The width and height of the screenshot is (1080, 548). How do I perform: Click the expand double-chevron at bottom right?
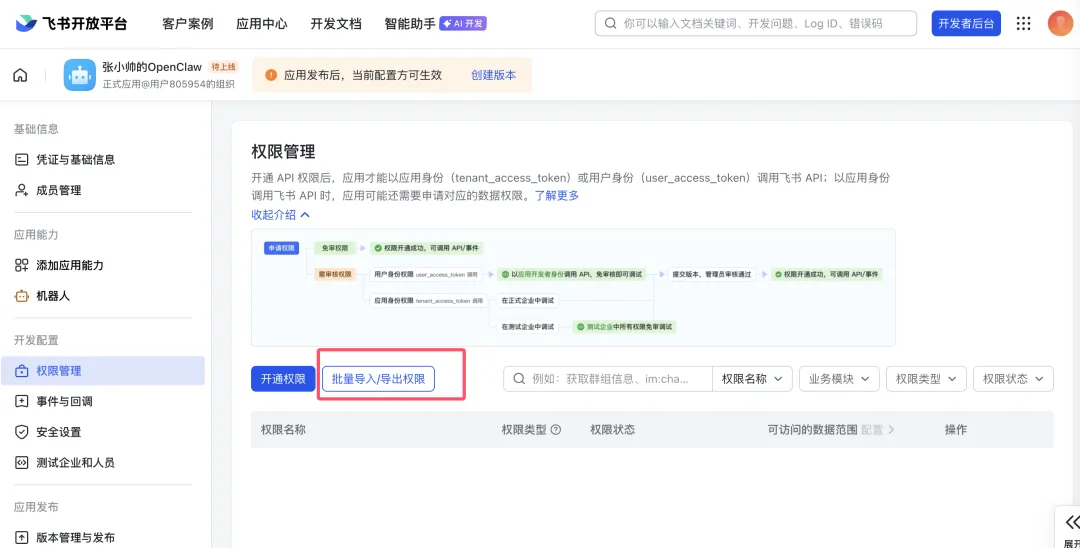1072,522
